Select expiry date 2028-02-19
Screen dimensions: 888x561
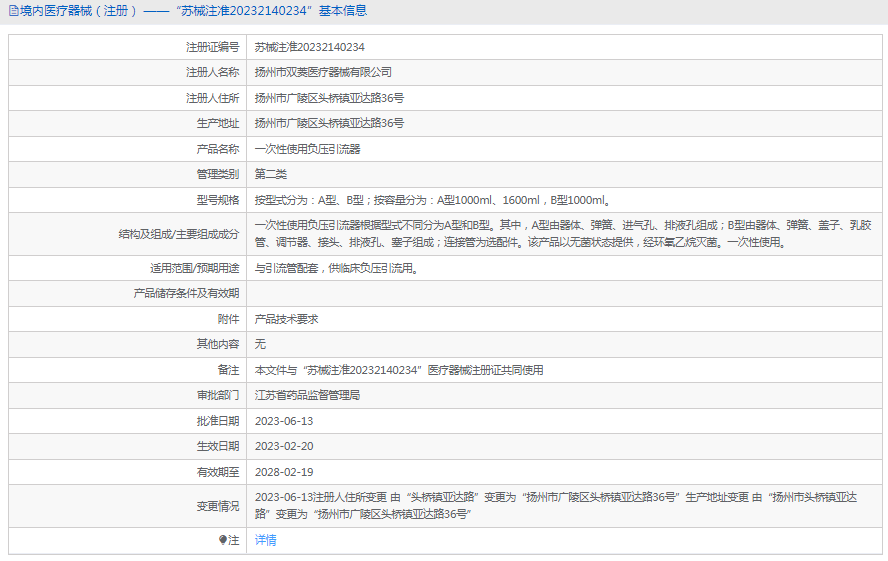[x=284, y=472]
